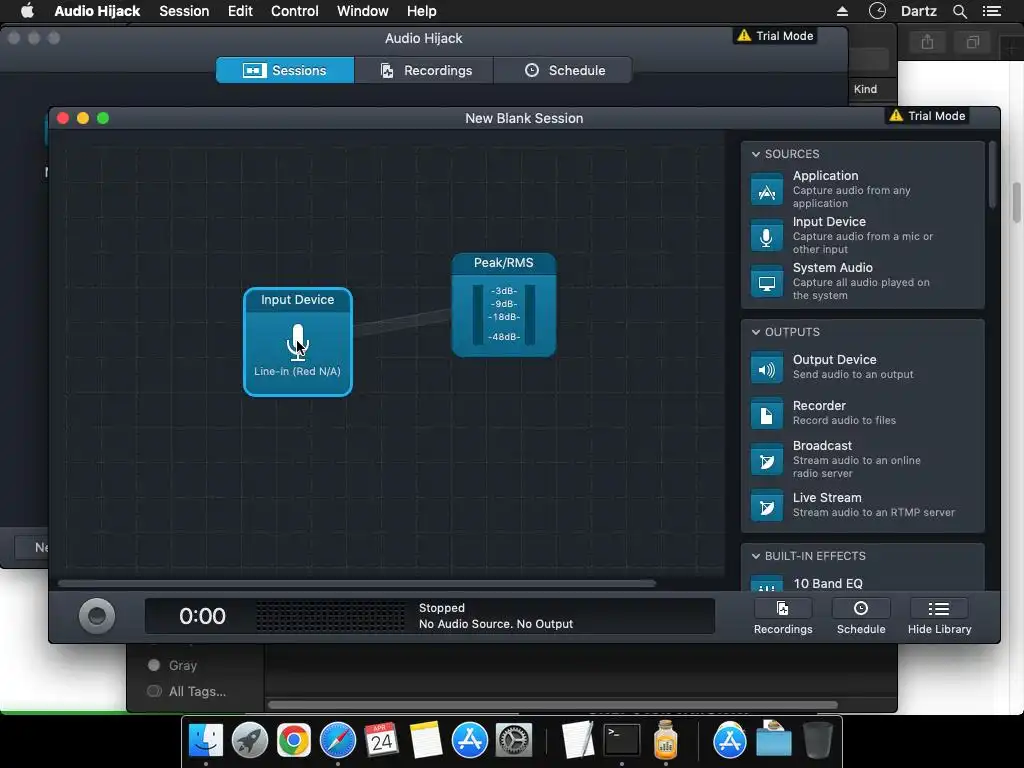
Task: Click the library panel vertical scrollbar
Action: point(992,175)
